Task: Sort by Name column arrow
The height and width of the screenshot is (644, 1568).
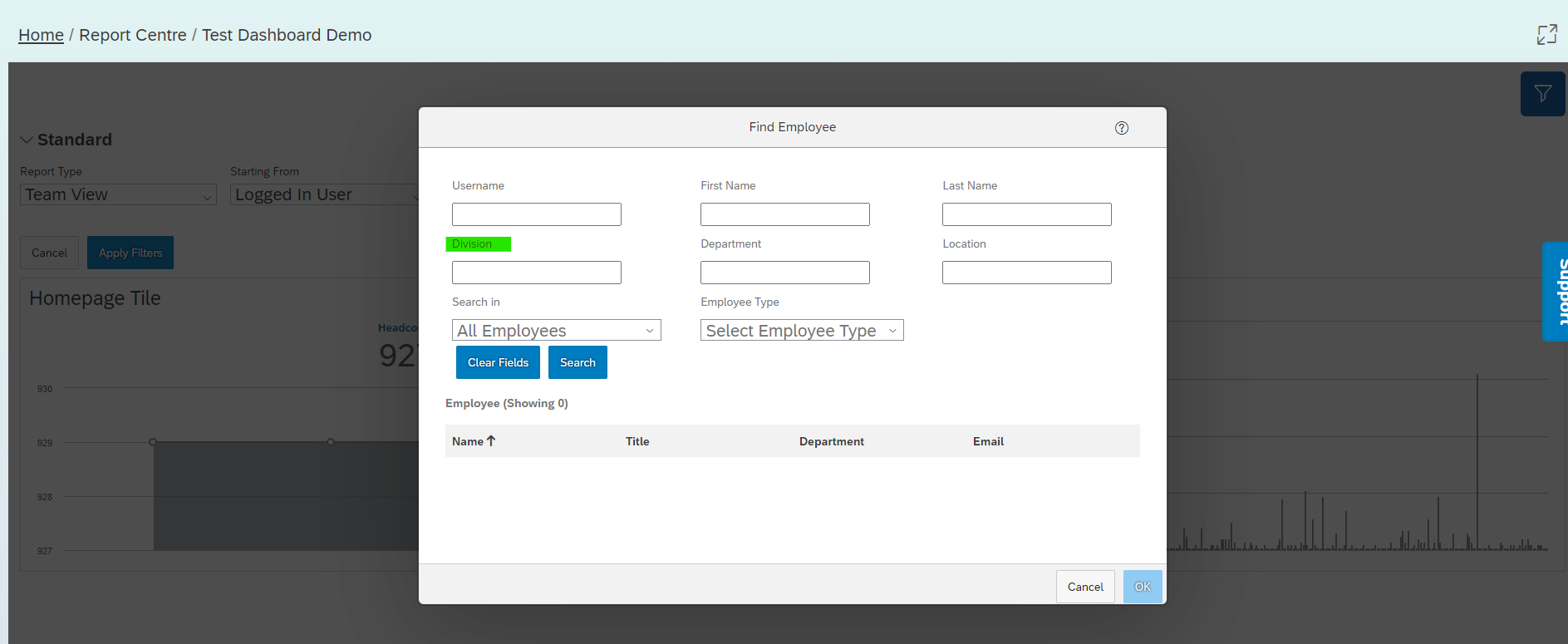Action: pyautogui.click(x=491, y=441)
